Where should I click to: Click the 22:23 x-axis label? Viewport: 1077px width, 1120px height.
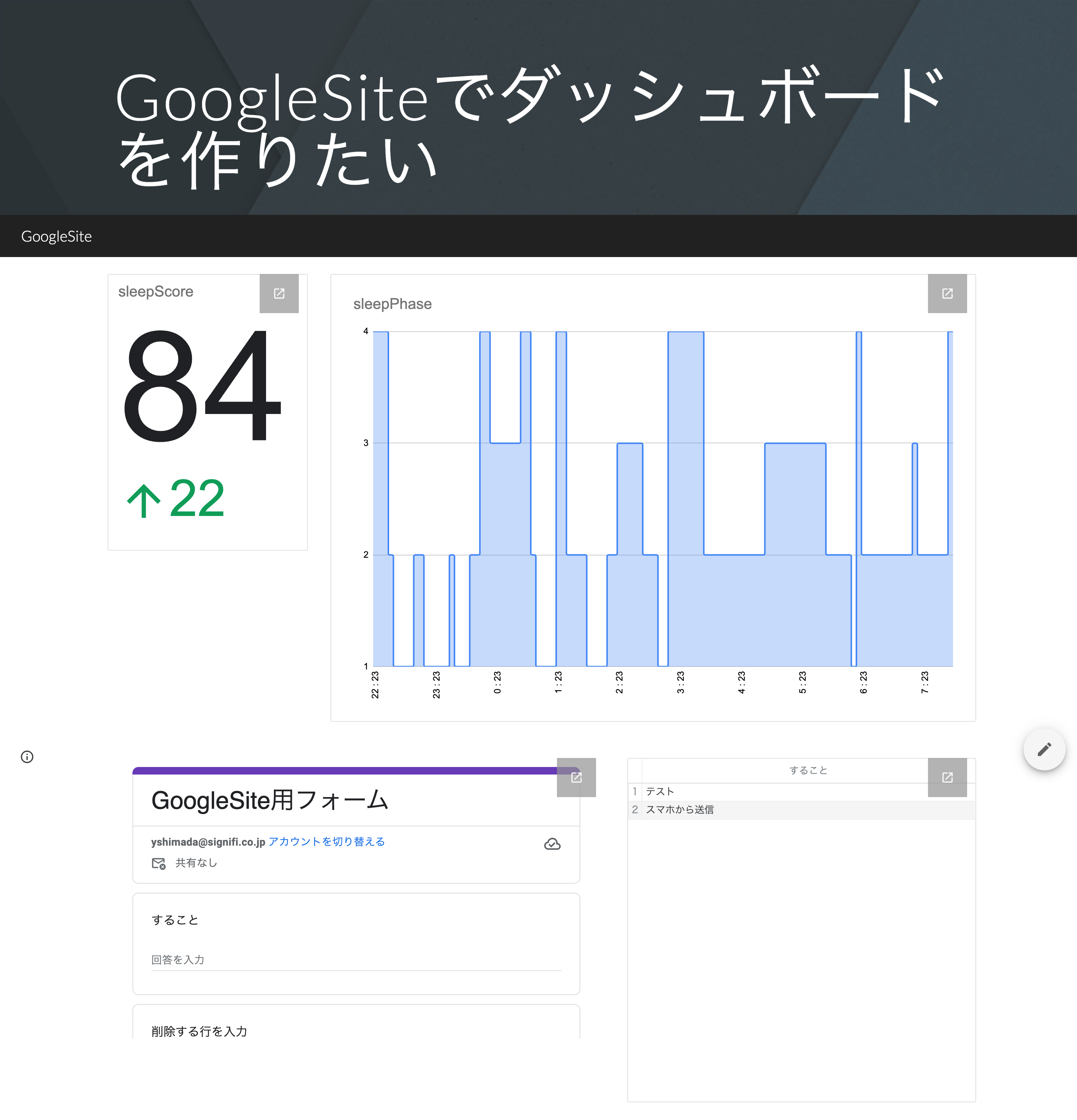375,685
